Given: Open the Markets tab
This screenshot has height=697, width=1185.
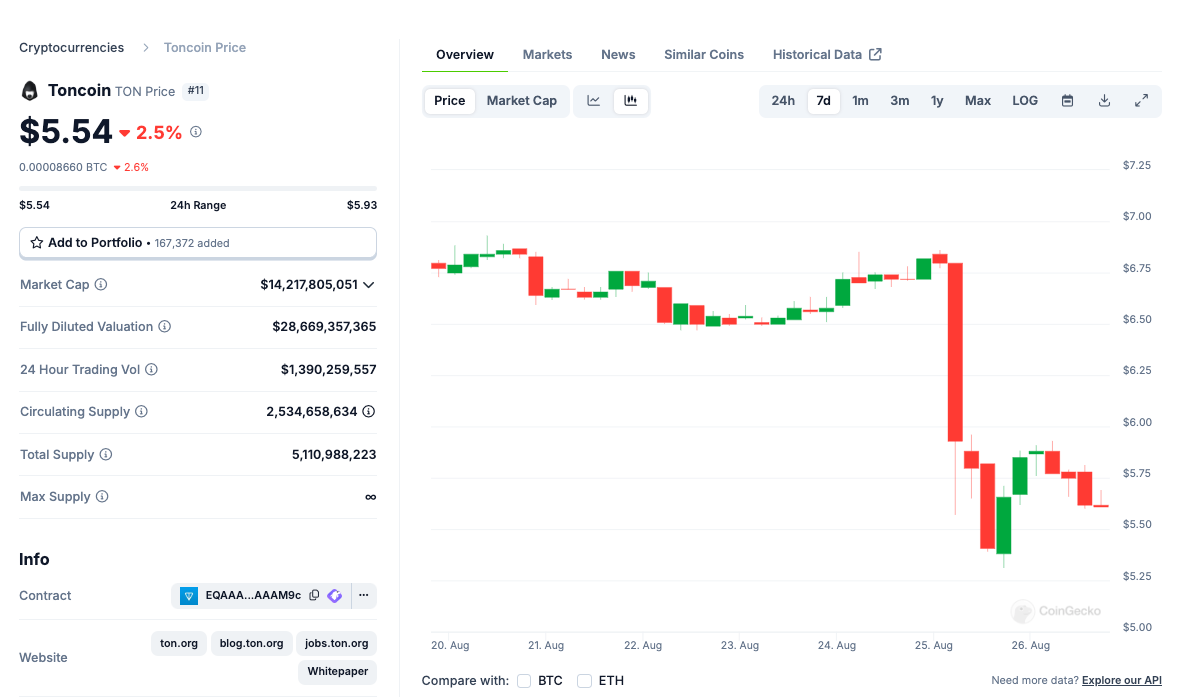Looking at the screenshot, I should 547,54.
